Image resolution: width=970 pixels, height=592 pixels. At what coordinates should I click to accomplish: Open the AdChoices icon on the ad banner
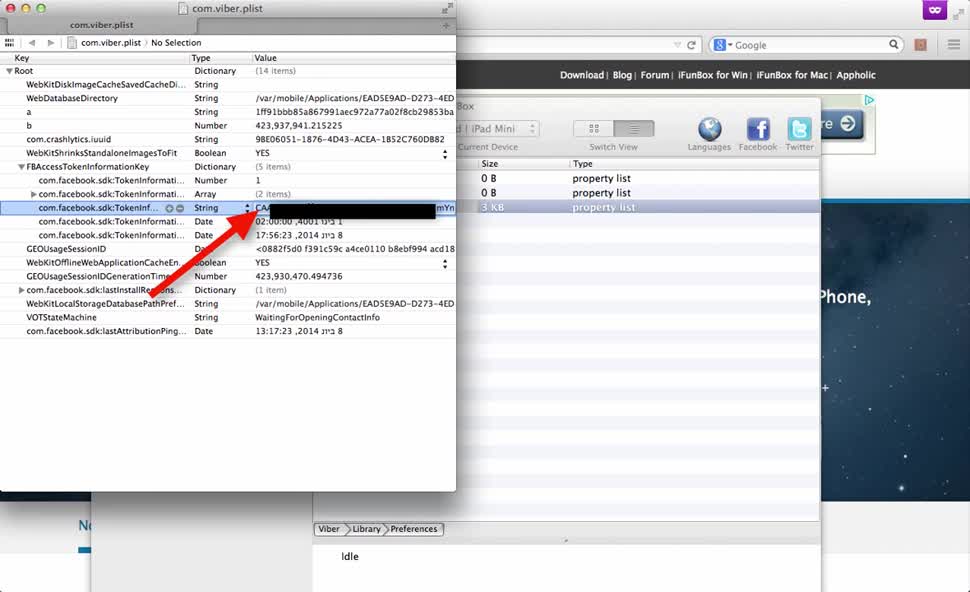point(869,100)
